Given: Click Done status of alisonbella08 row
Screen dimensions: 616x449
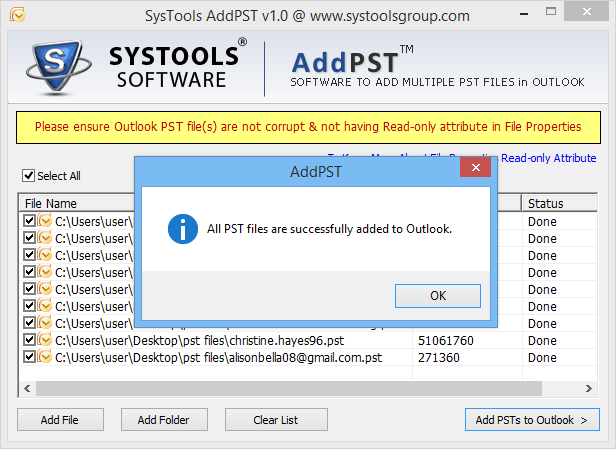Looking at the screenshot, I should click(542, 357).
